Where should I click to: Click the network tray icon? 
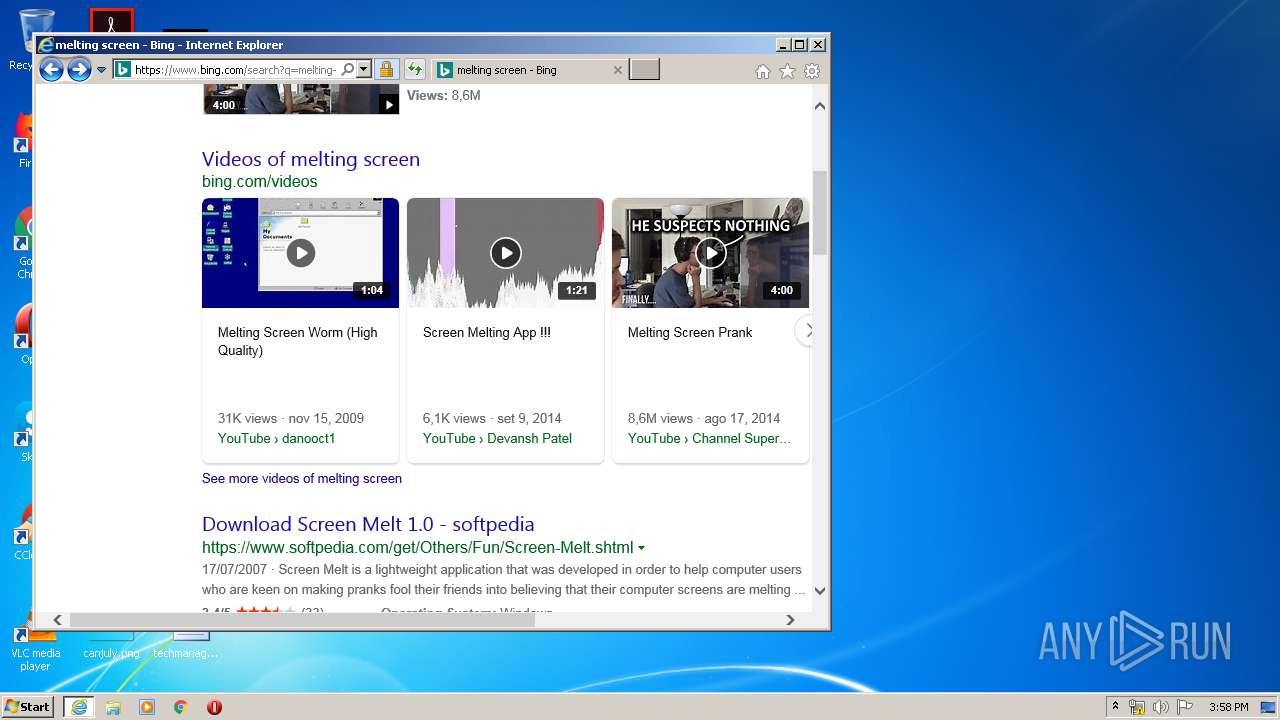pos(1137,707)
